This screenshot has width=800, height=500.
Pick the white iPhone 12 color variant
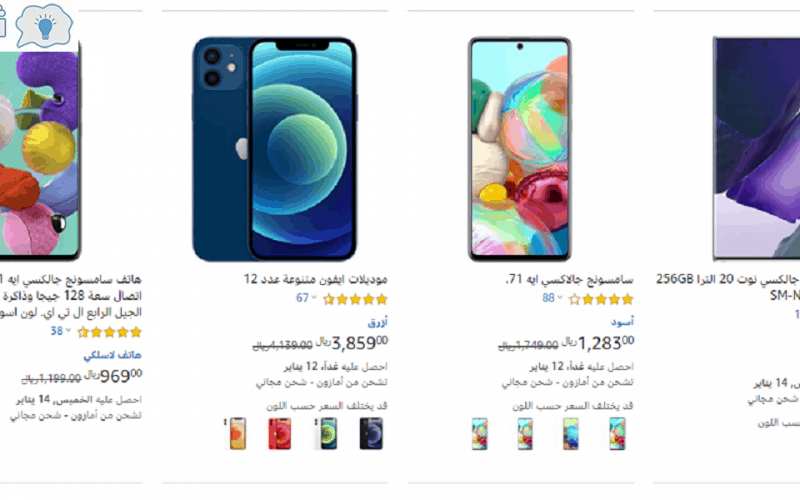click(235, 434)
